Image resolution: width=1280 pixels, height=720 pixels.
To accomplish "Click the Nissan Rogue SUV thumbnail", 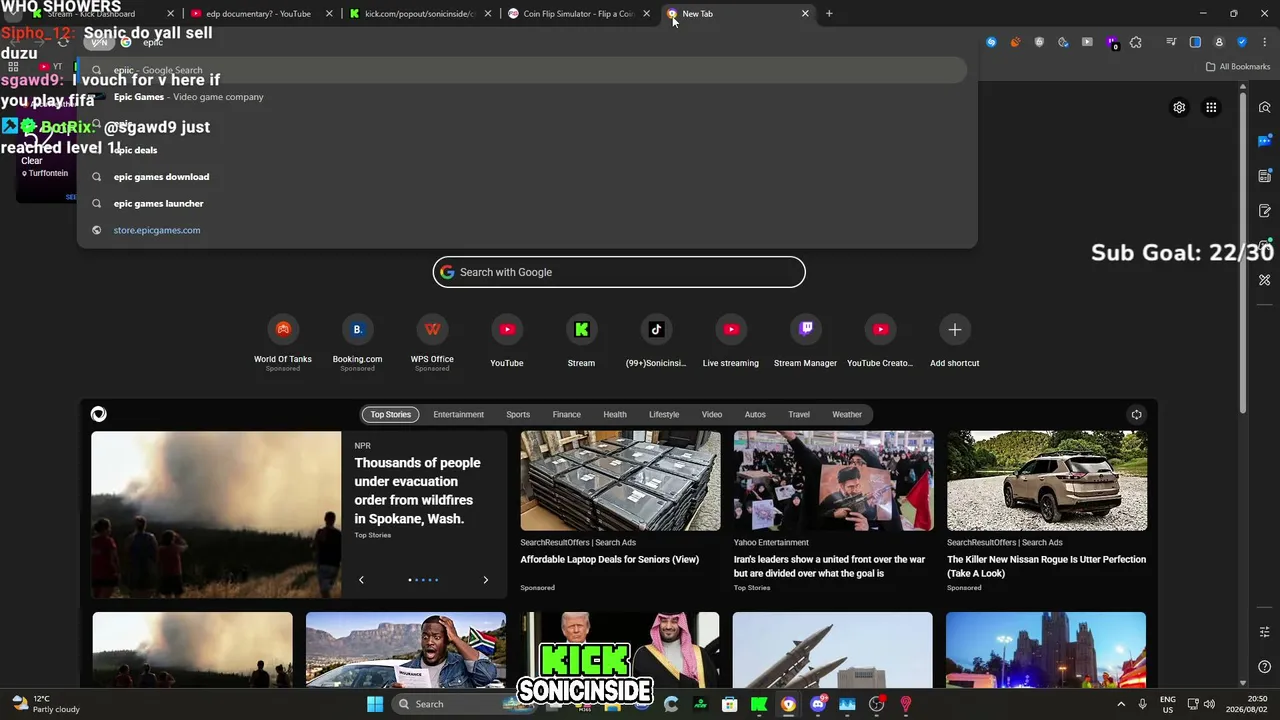I will tap(1047, 481).
